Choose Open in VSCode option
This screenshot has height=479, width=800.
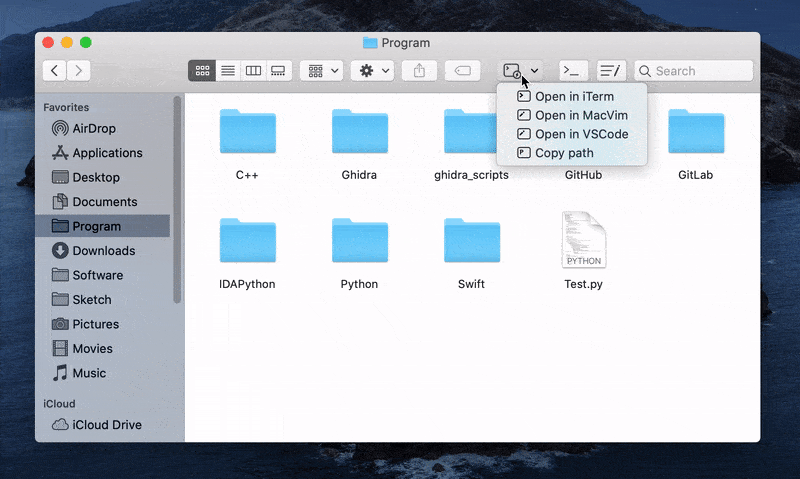[x=579, y=134]
